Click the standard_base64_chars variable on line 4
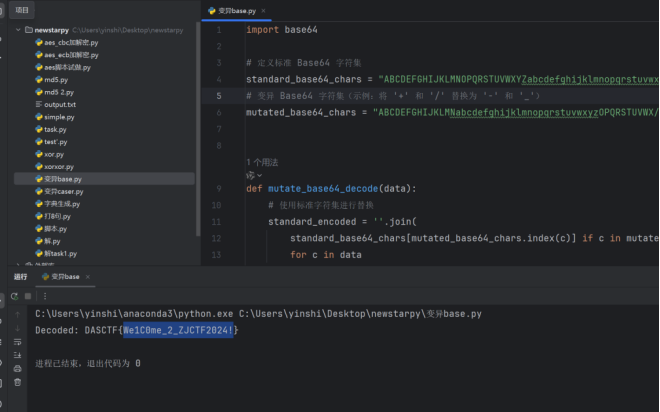Image resolution: width=660 pixels, height=412 pixels. tap(304, 80)
